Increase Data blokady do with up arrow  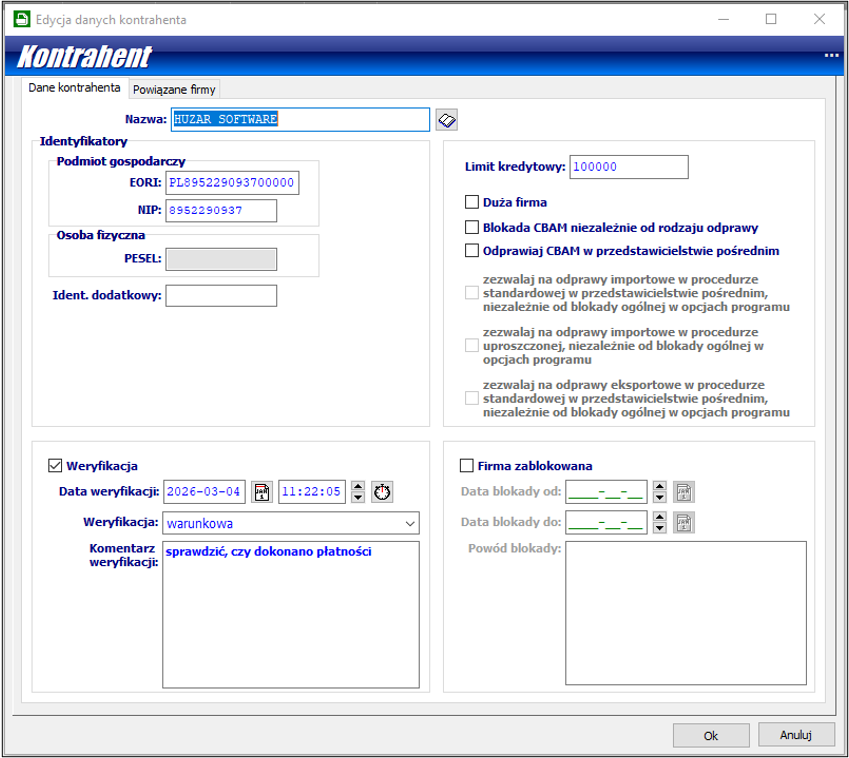(x=659, y=518)
